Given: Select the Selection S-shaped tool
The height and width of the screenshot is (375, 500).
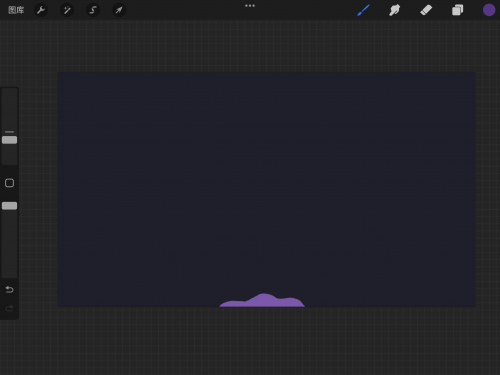Looking at the screenshot, I should (x=93, y=10).
